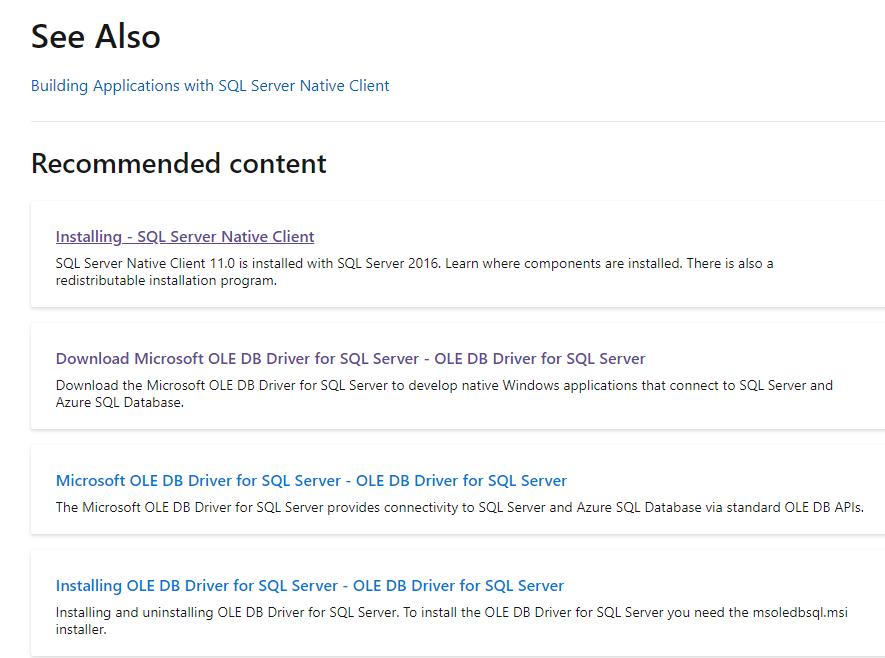The image size is (885, 658).
Task: Click description 'Installing and uninstalling OLE DB Driver'
Action: point(452,621)
